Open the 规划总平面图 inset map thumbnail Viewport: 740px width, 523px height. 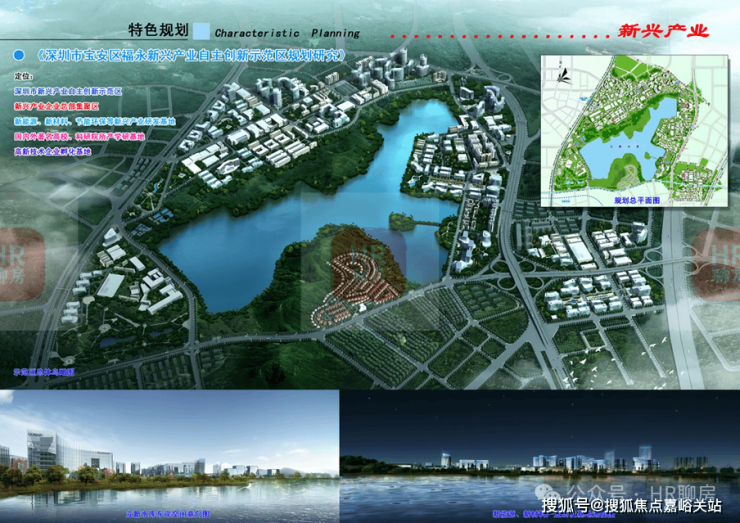click(634, 131)
